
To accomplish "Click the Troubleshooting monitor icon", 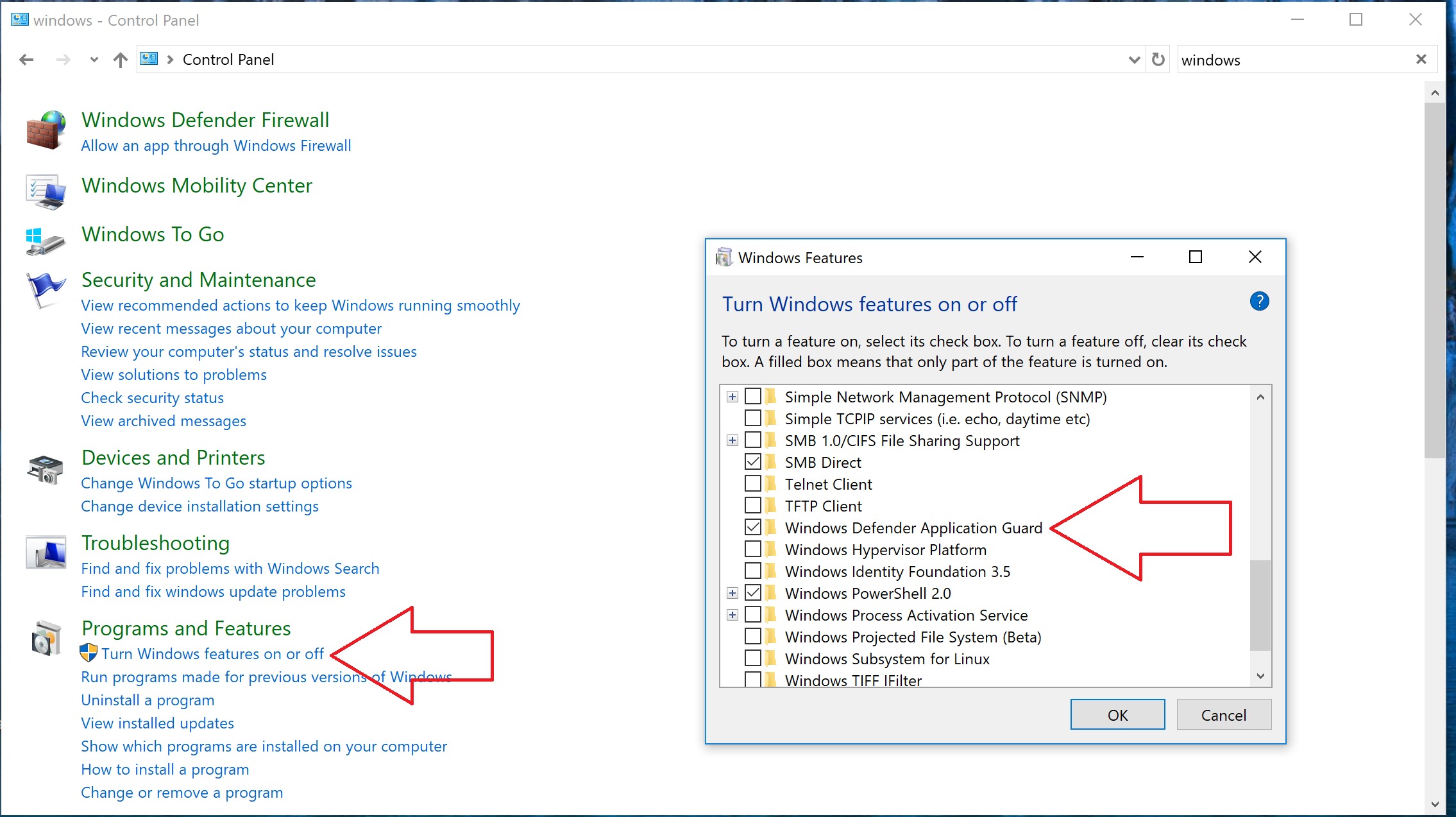I will 46,552.
